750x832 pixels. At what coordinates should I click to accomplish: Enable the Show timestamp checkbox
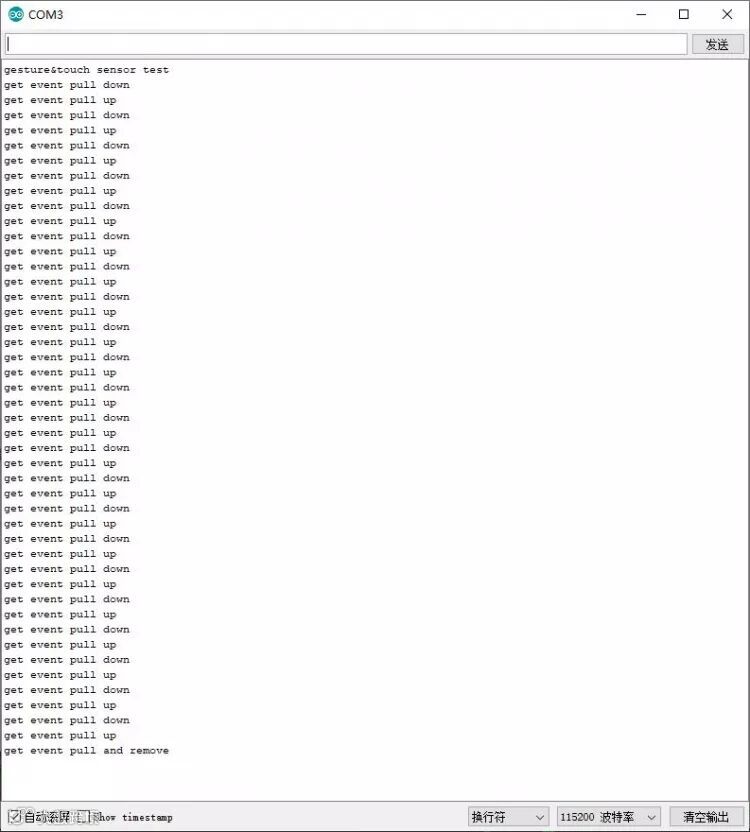click(87, 817)
